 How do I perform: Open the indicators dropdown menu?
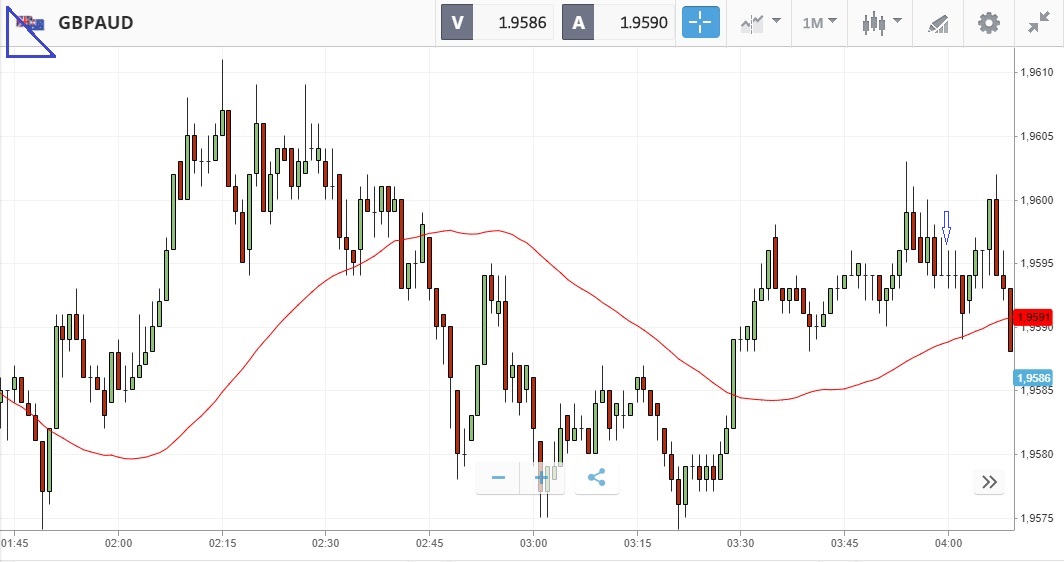[761, 22]
